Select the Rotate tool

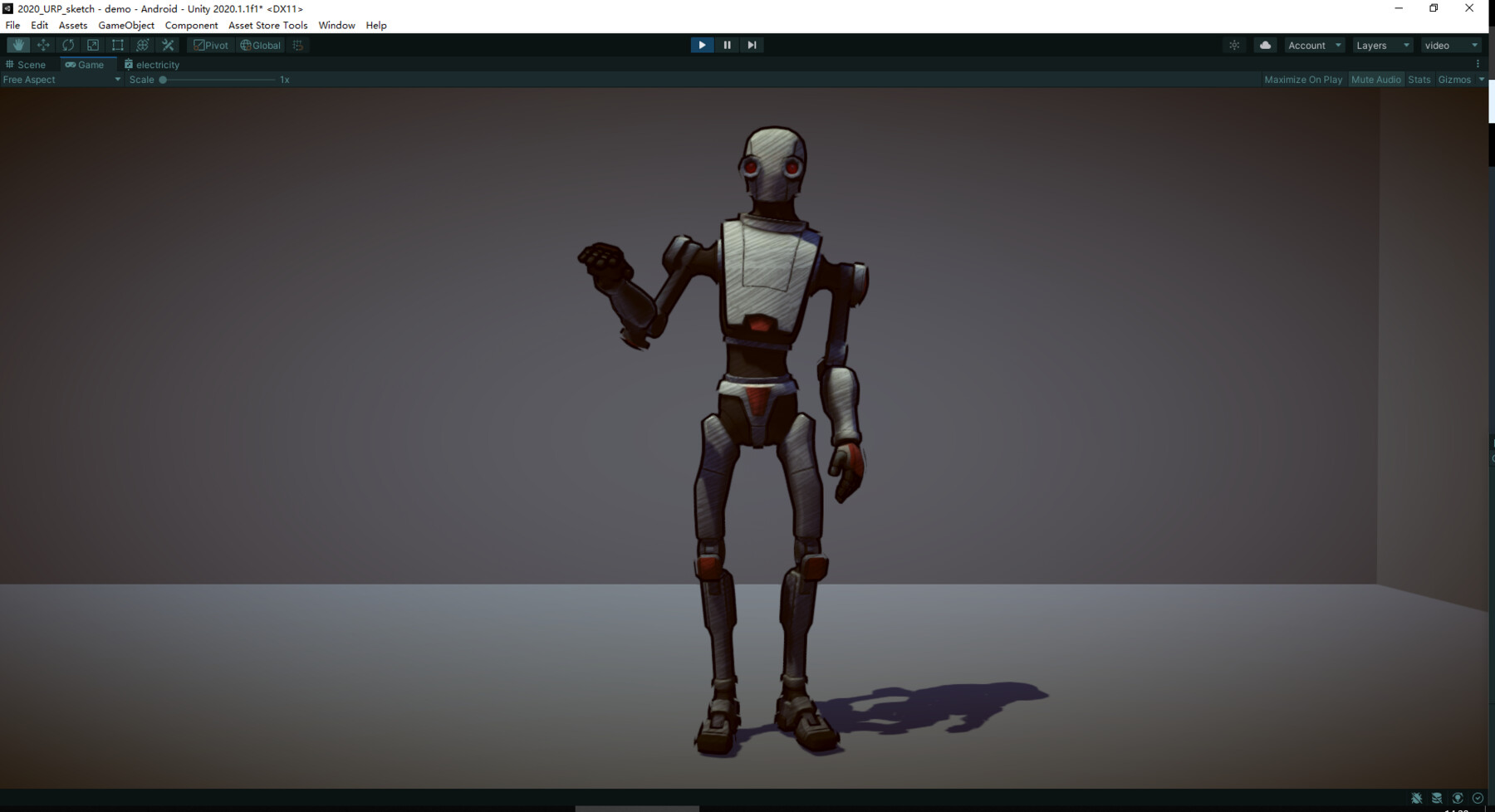tap(67, 45)
